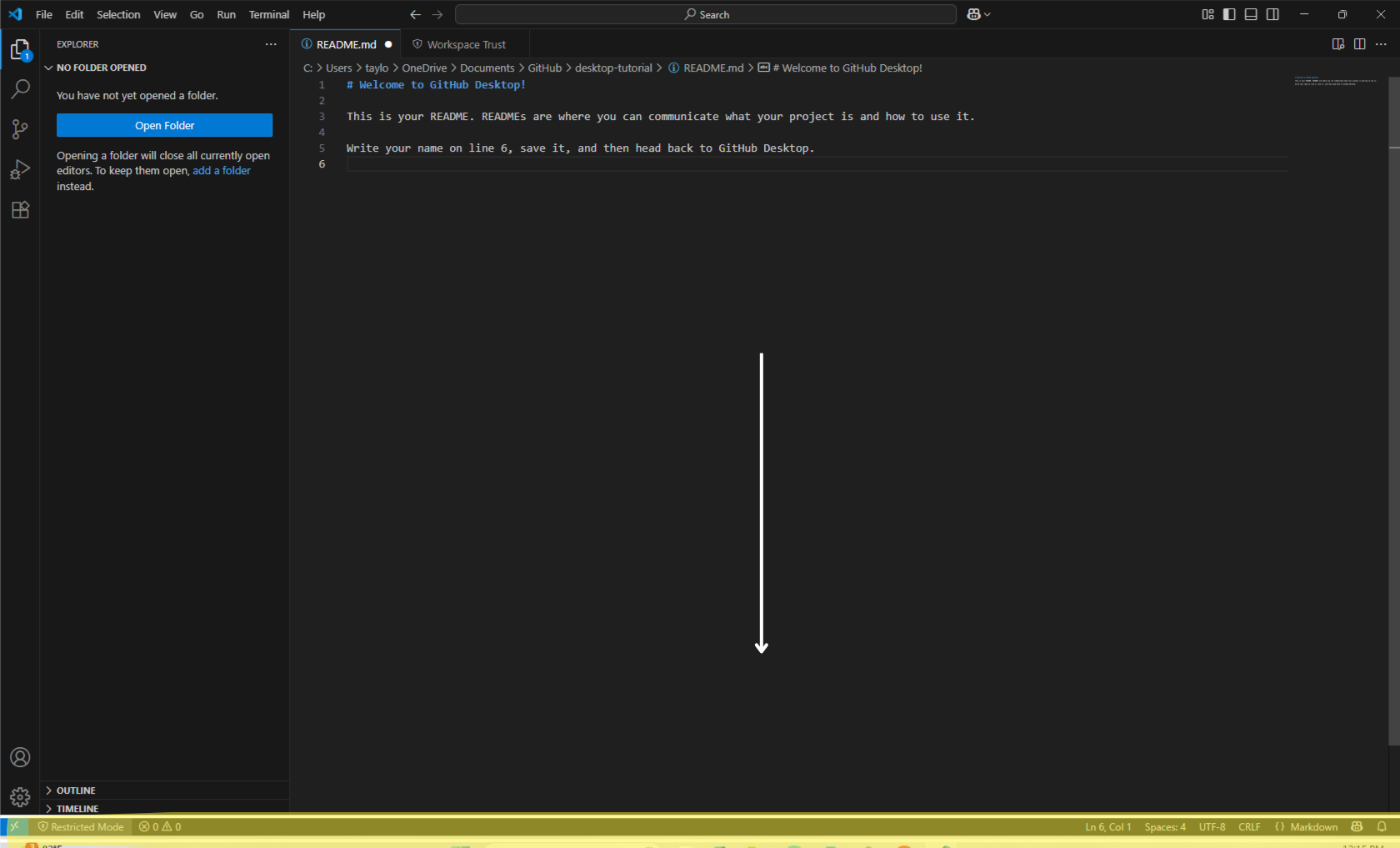Select language mode Markdown
This screenshot has height=848, width=1400.
pyautogui.click(x=1313, y=826)
